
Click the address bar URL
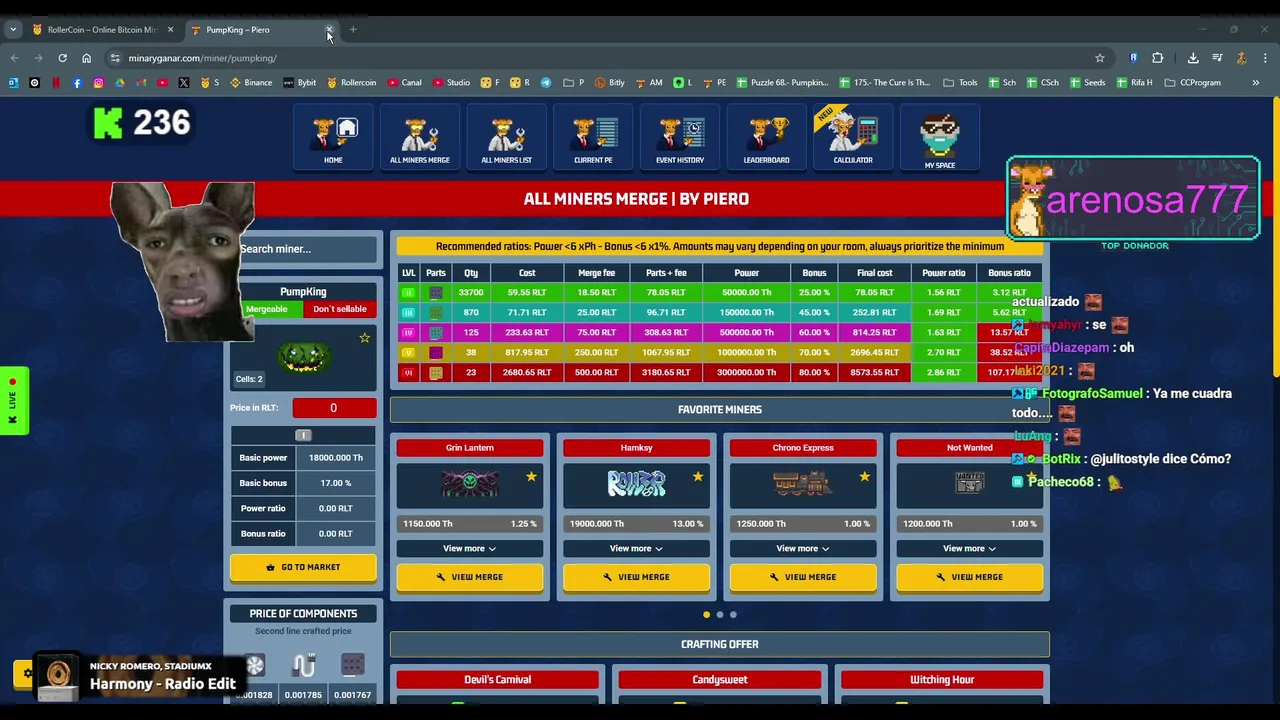pos(202,58)
